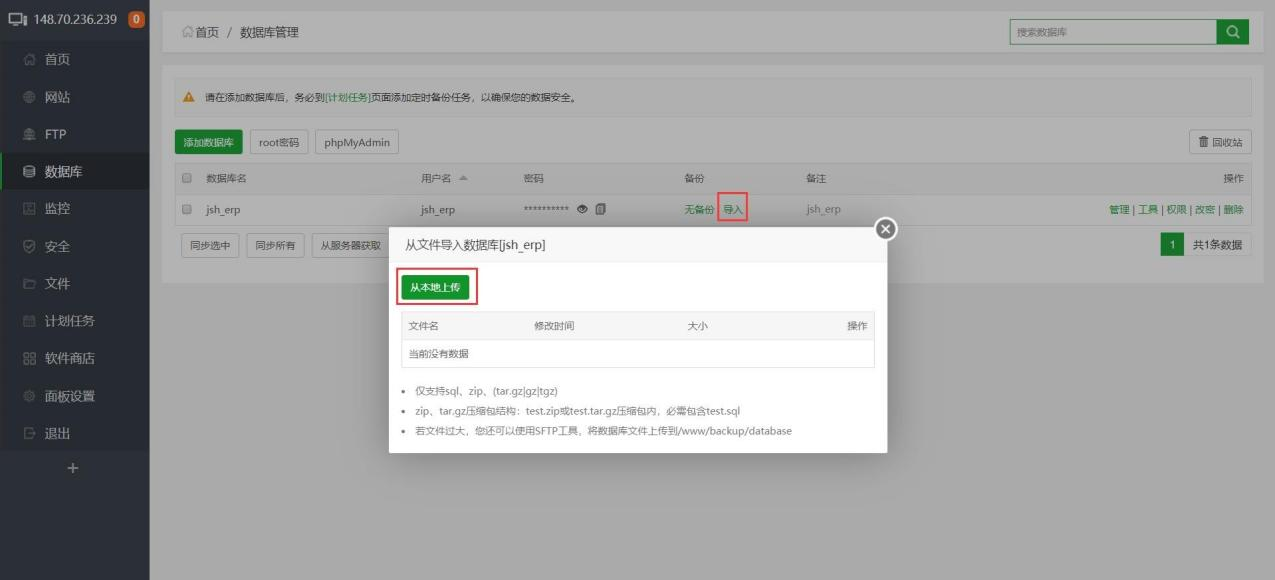Click 共1条数据 pagination text
This screenshot has height=580, width=1275.
(1217, 246)
